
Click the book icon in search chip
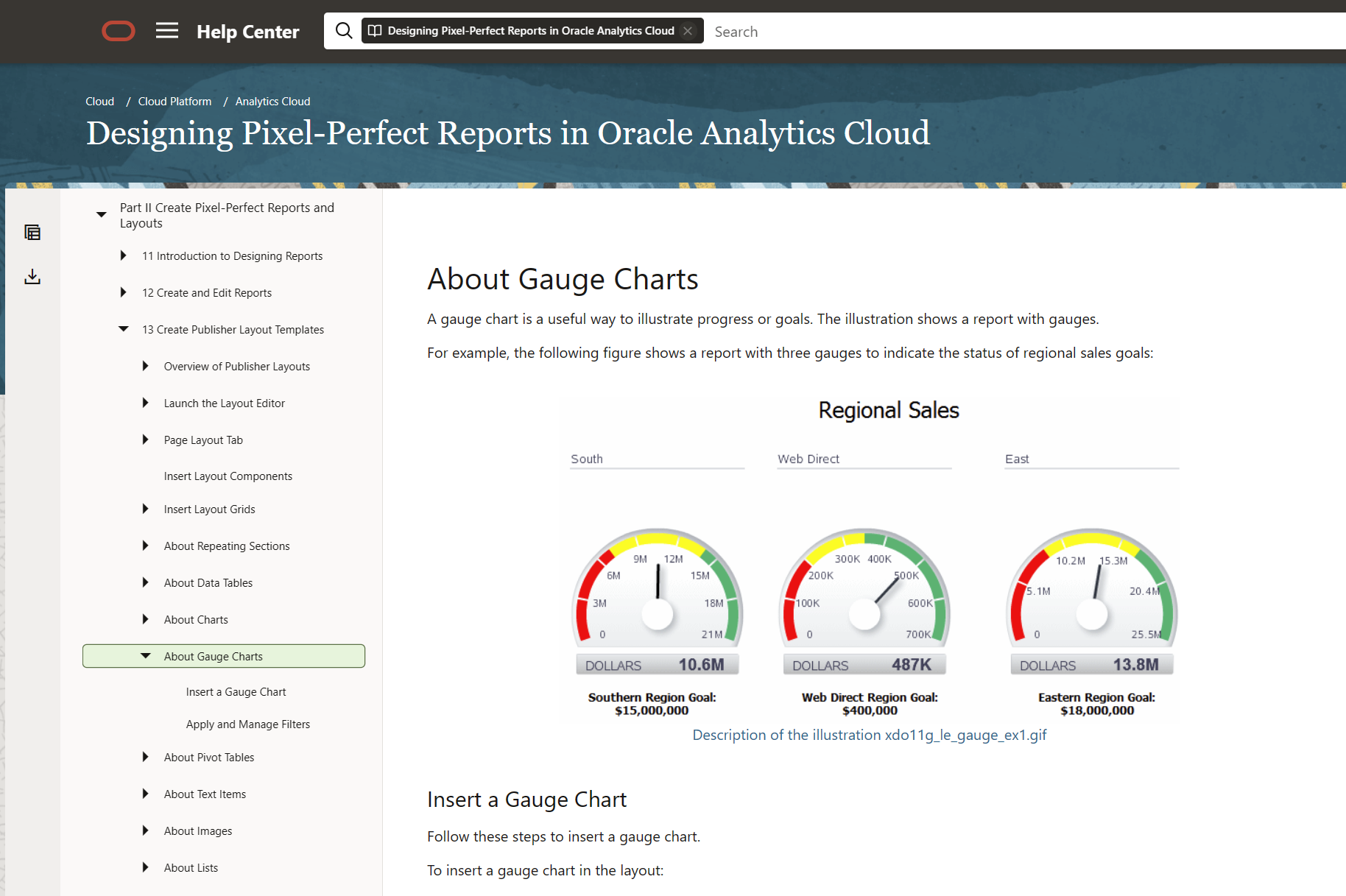point(375,31)
